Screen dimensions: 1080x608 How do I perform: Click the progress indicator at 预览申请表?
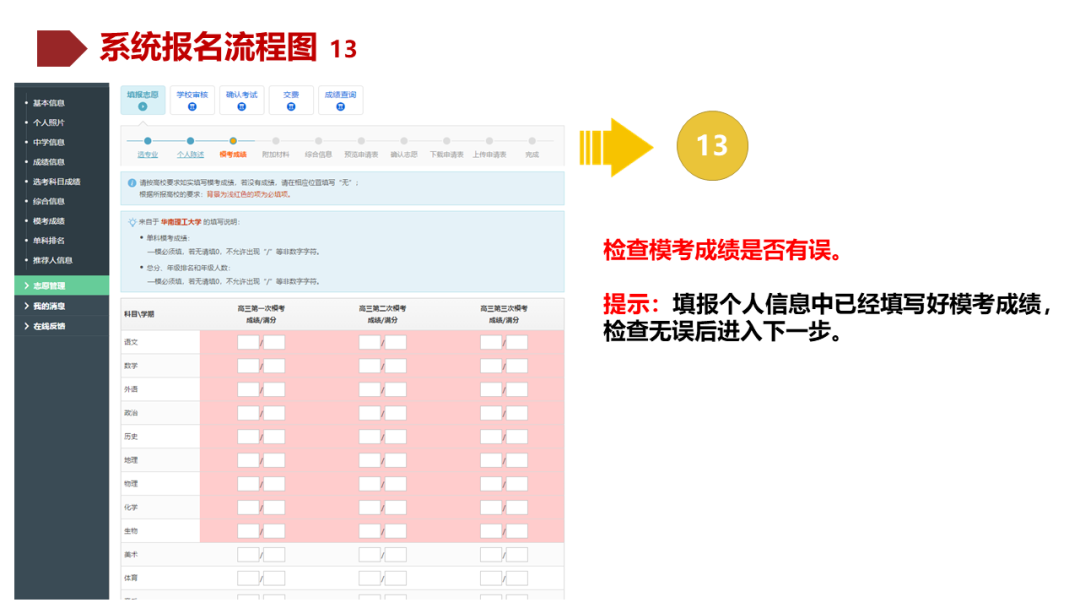coord(360,140)
